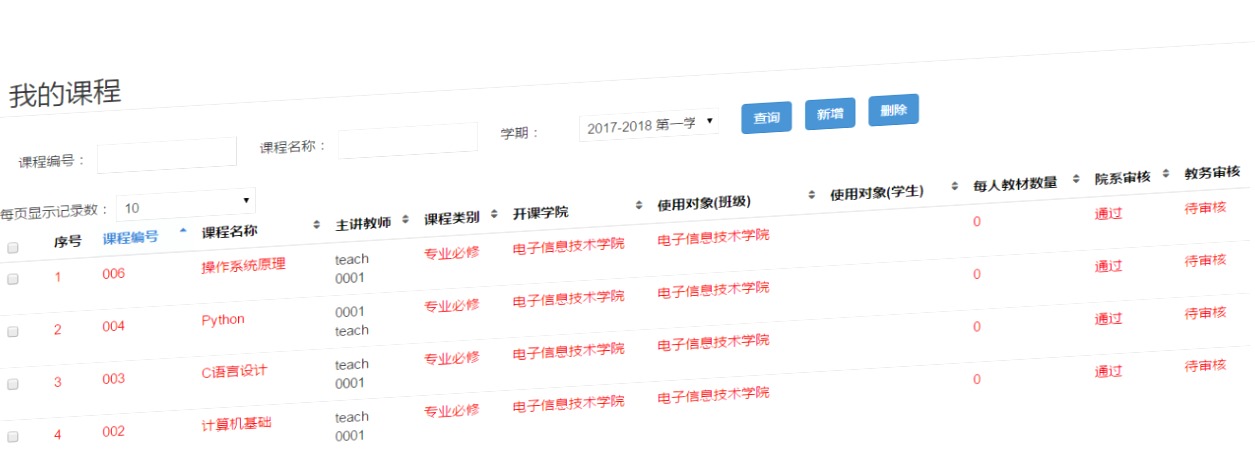Click into the 课程名称 text box

[x=407, y=141]
